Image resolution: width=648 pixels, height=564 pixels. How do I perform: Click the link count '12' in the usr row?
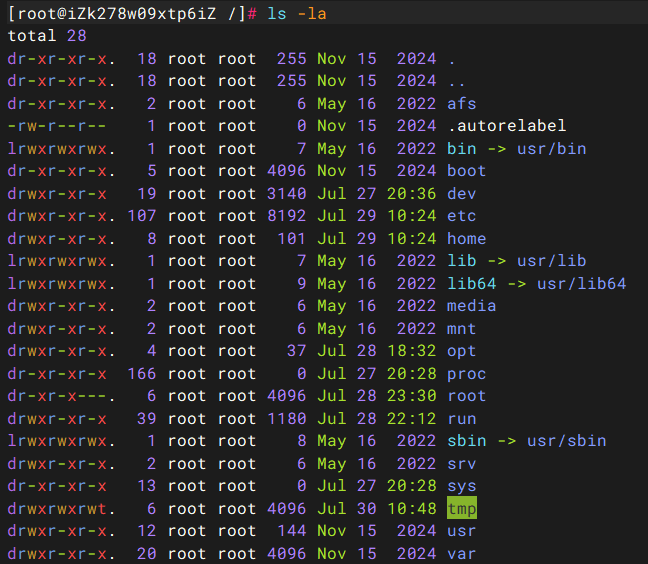pos(147,531)
